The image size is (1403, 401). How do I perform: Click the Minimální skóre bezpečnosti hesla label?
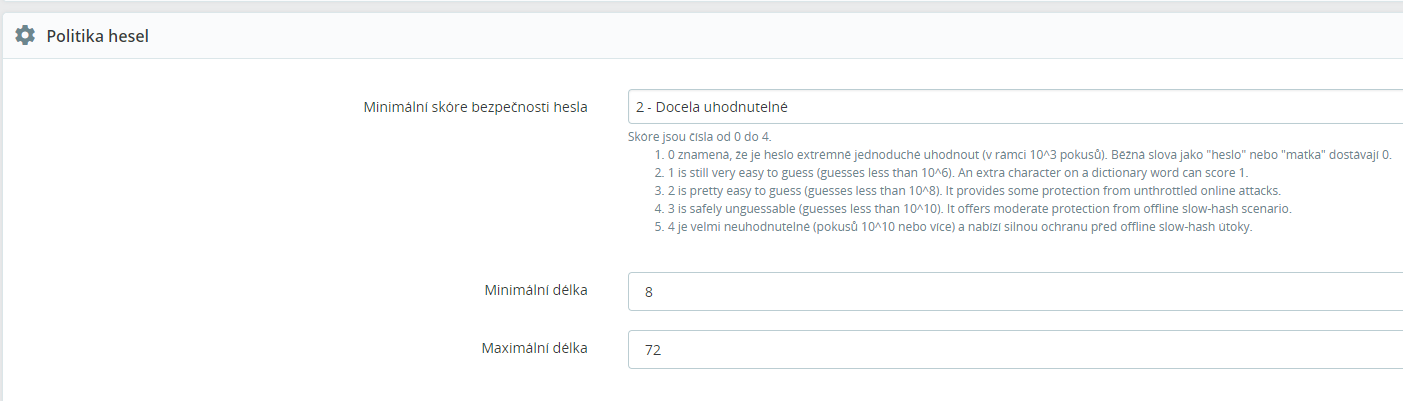coord(475,106)
